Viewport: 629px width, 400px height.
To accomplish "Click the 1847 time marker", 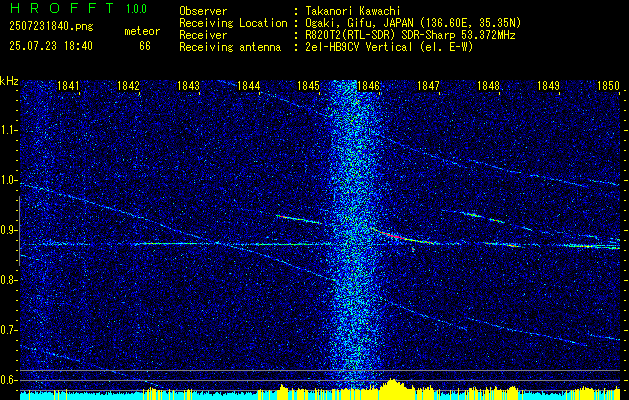I will [x=428, y=85].
